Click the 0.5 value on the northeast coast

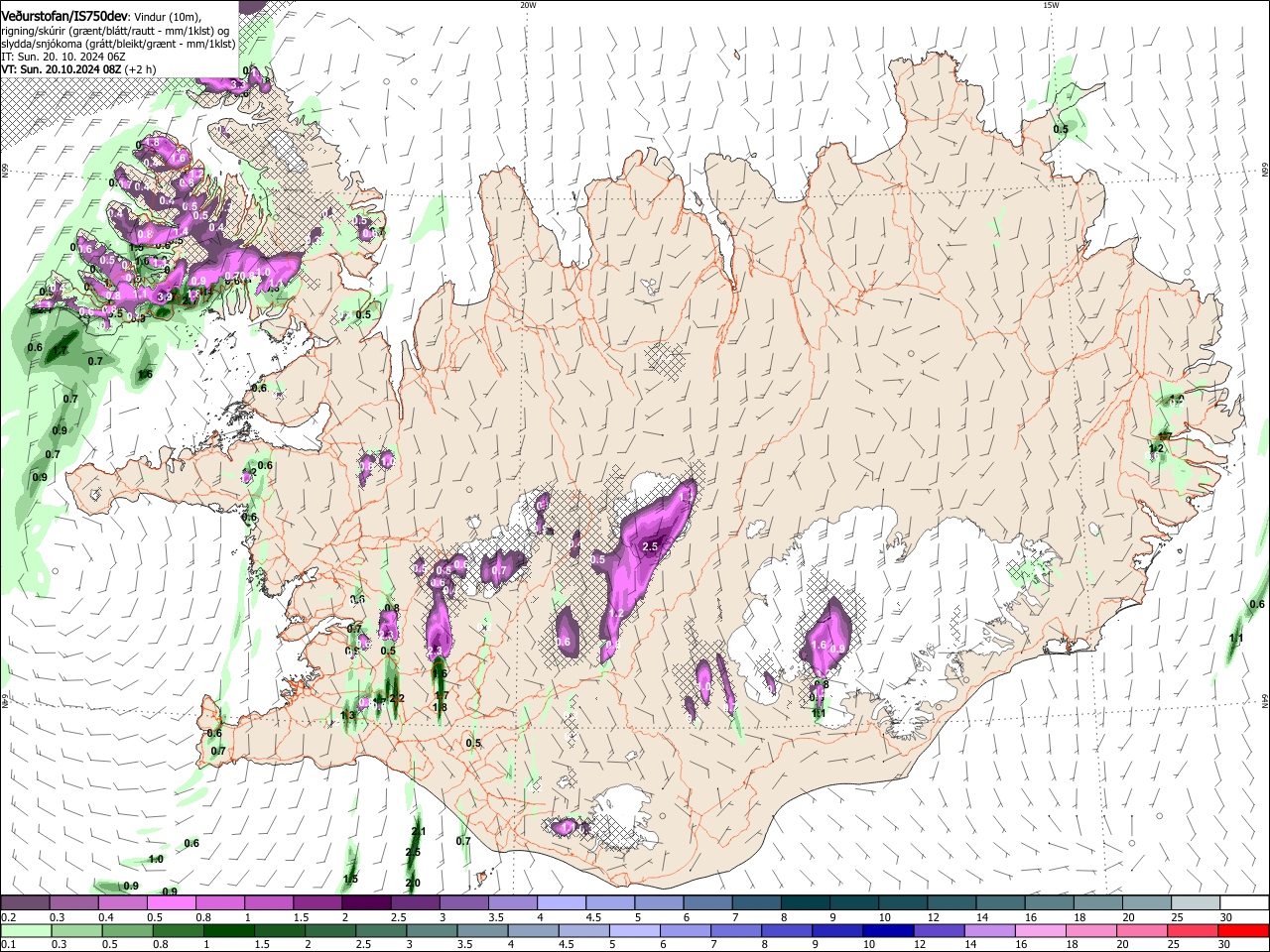(x=1061, y=130)
